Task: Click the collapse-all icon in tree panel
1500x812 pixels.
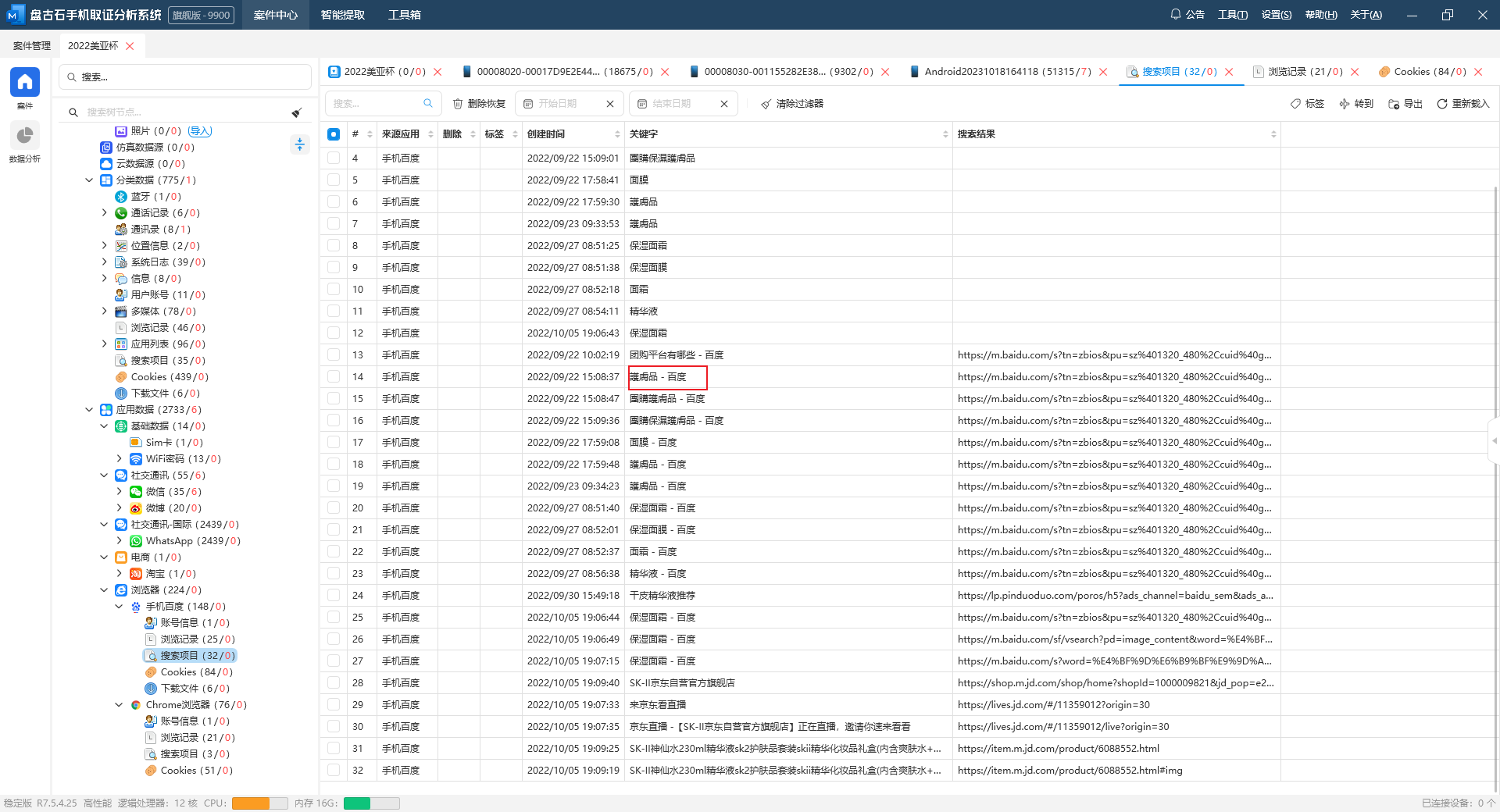Action: [x=300, y=144]
